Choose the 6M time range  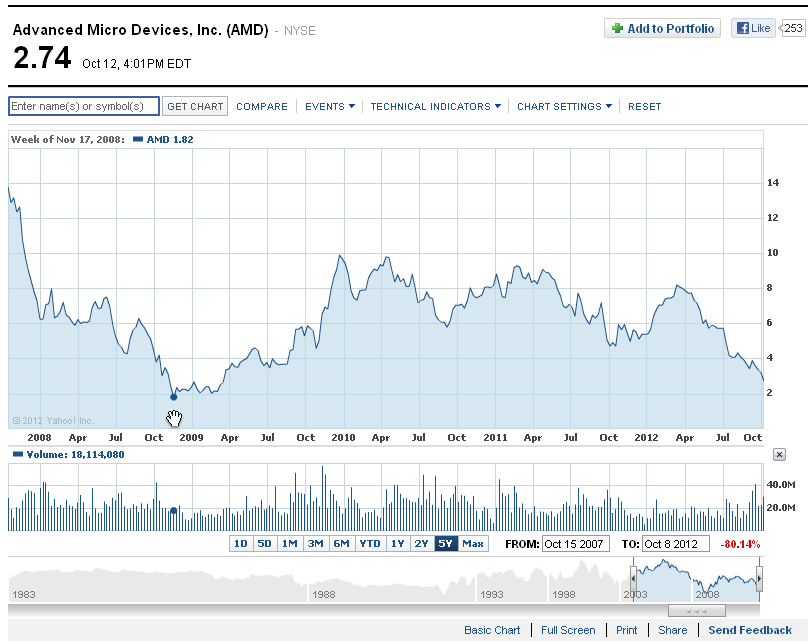tap(341, 544)
